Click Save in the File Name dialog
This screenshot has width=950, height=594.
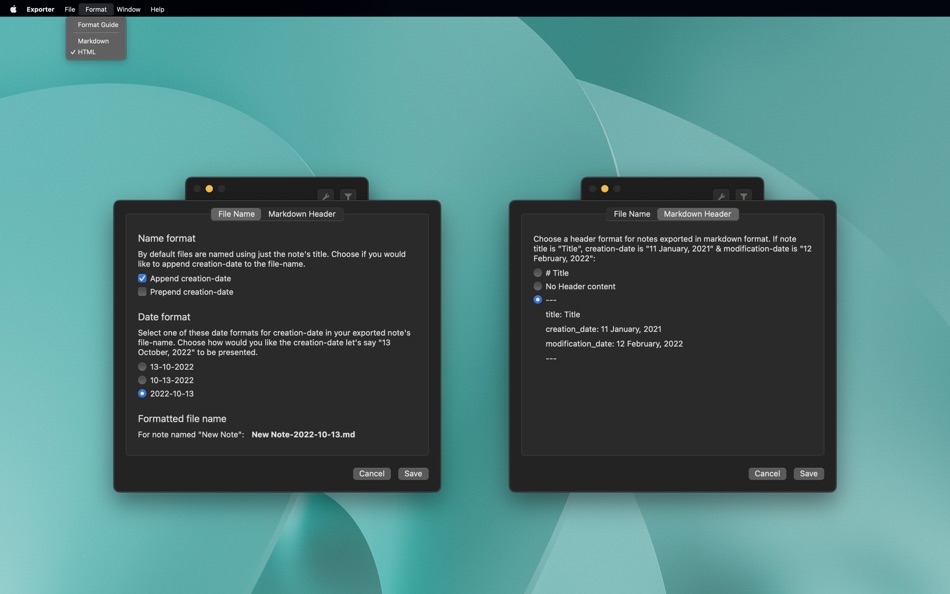[413, 473]
